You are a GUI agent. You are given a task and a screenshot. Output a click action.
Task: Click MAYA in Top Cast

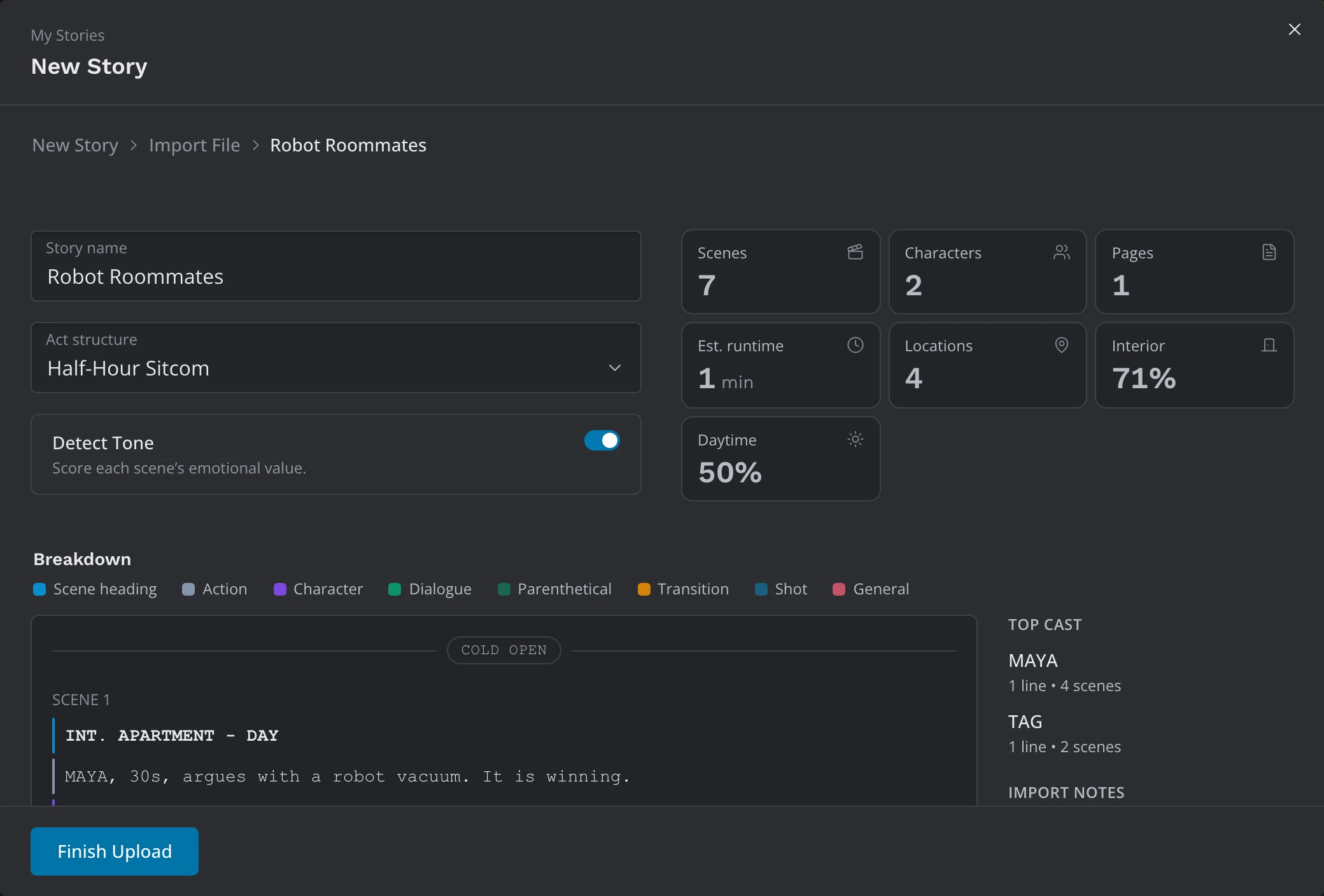[1033, 661]
